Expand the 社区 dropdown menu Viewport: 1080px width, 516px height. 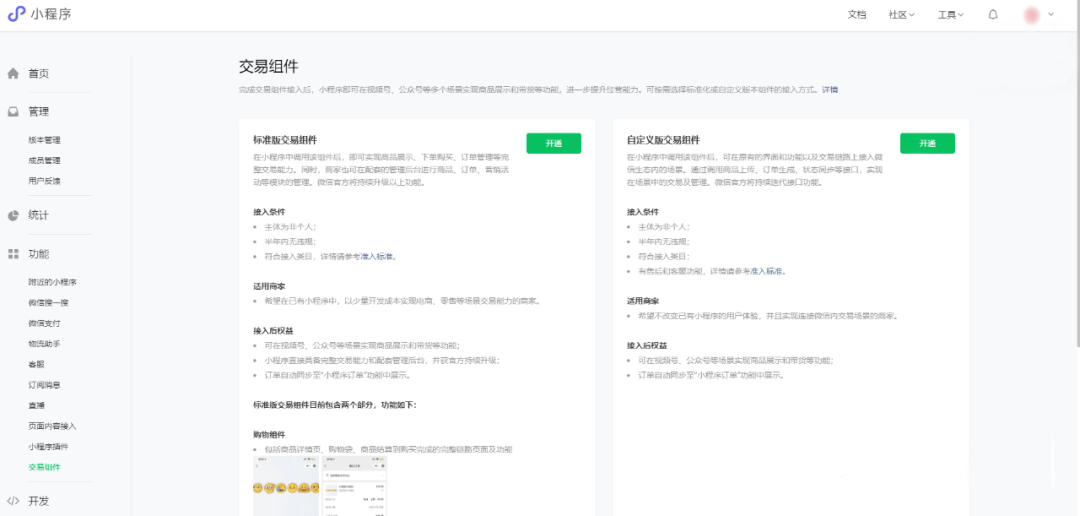[902, 15]
